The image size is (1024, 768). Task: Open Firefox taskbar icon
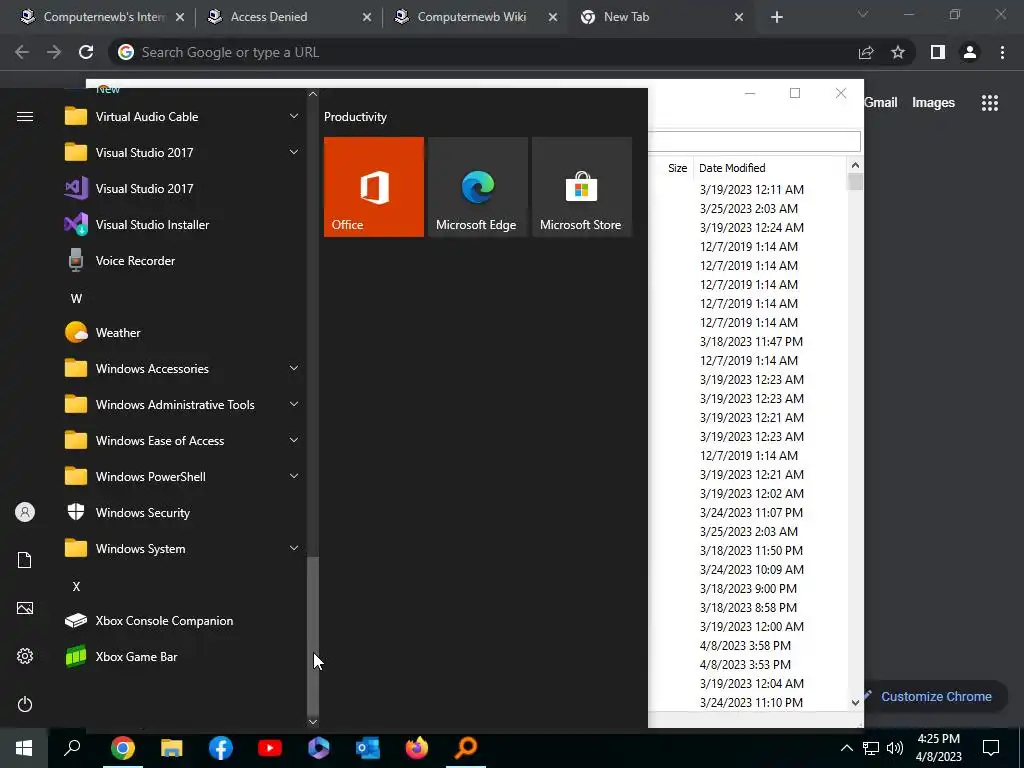417,748
